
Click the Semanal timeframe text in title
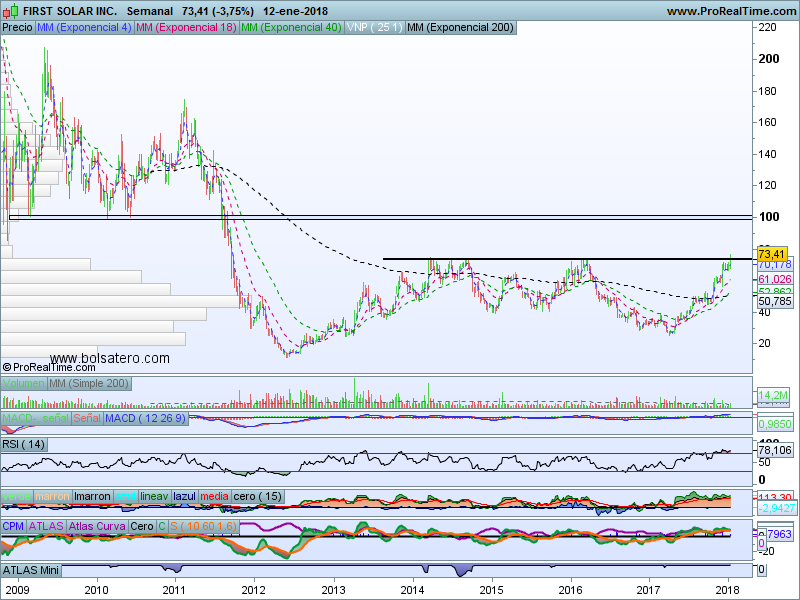[x=151, y=11]
